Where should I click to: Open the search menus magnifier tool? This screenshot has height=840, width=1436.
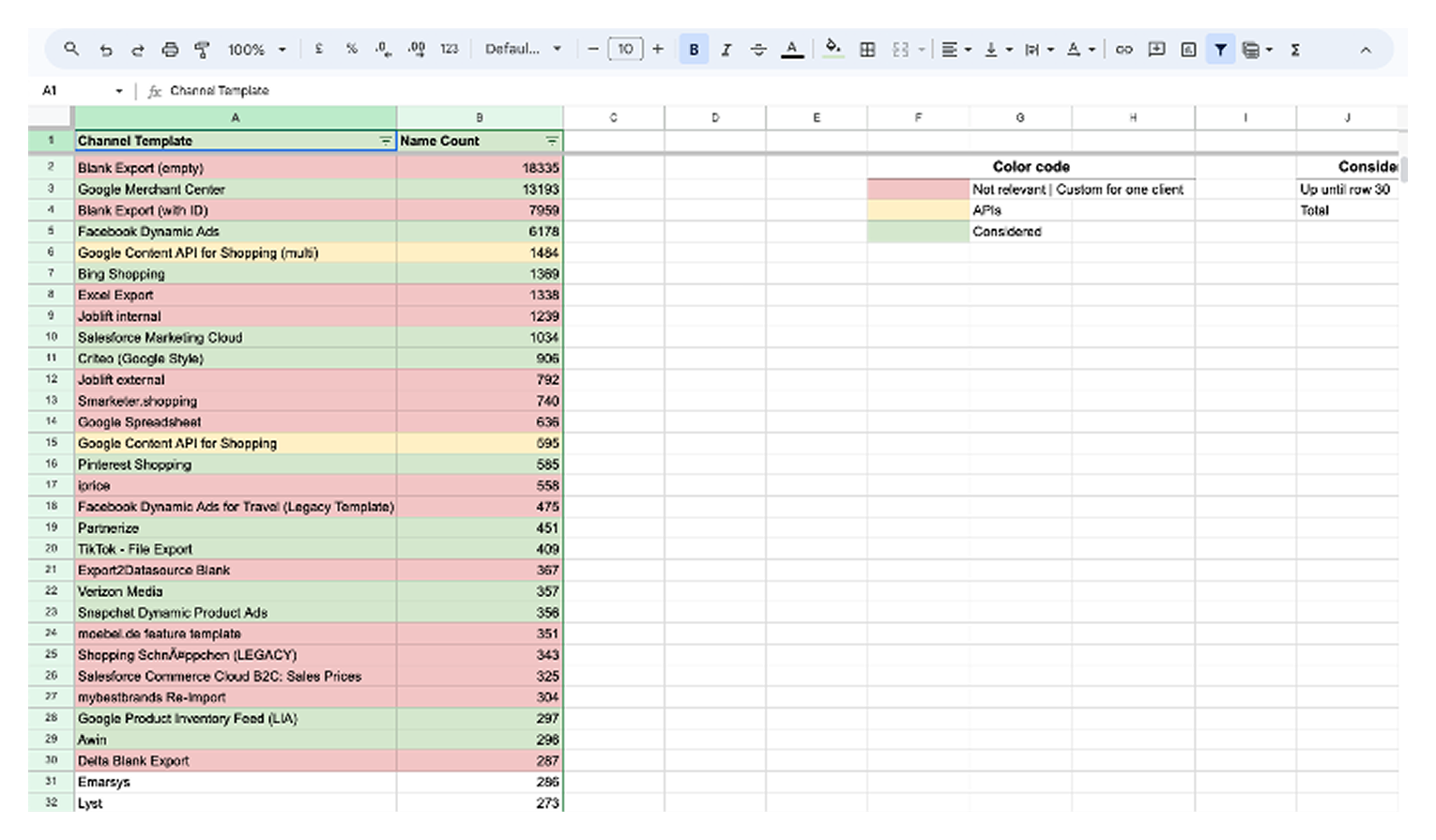(x=71, y=49)
